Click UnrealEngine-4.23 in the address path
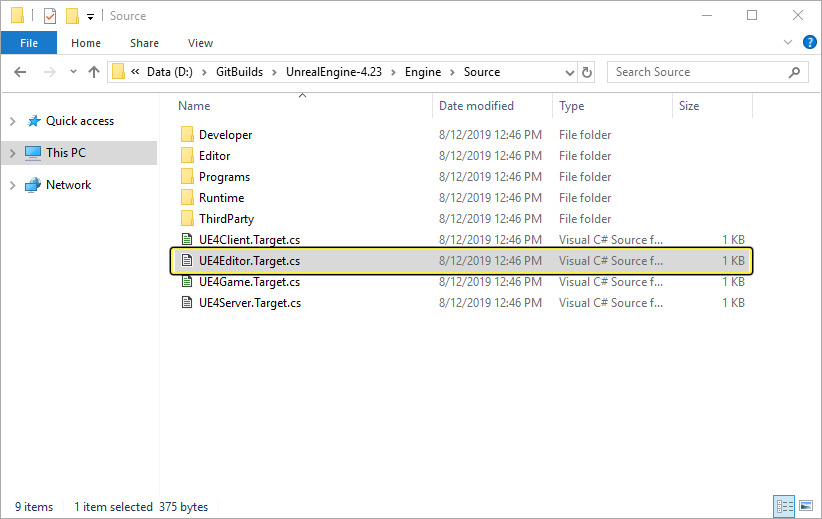Image resolution: width=822 pixels, height=519 pixels. [334, 72]
